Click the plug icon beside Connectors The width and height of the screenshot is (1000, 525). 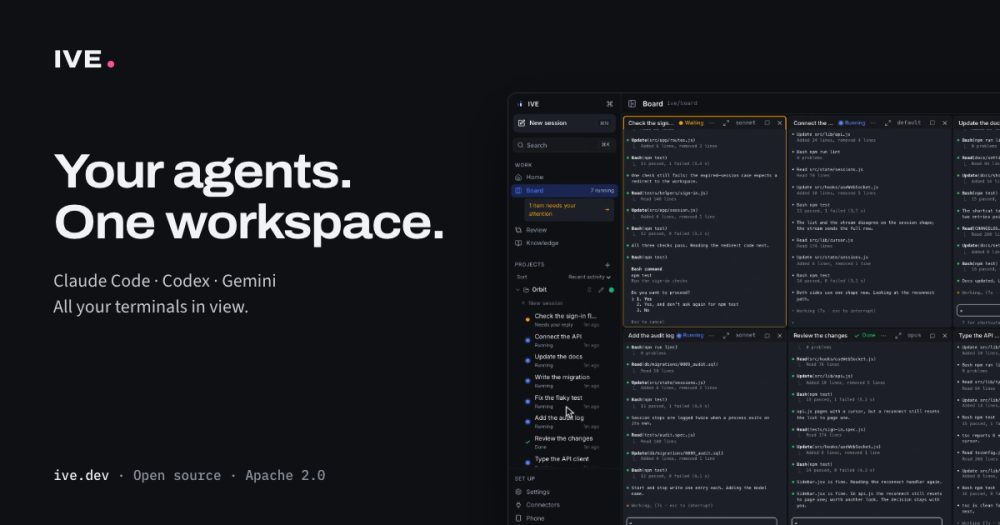pyautogui.click(x=518, y=505)
